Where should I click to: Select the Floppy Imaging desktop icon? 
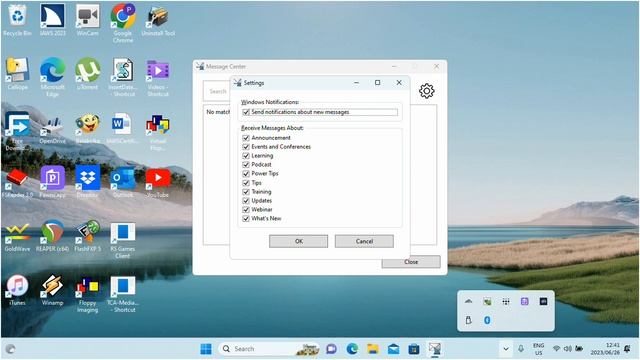coord(87,294)
